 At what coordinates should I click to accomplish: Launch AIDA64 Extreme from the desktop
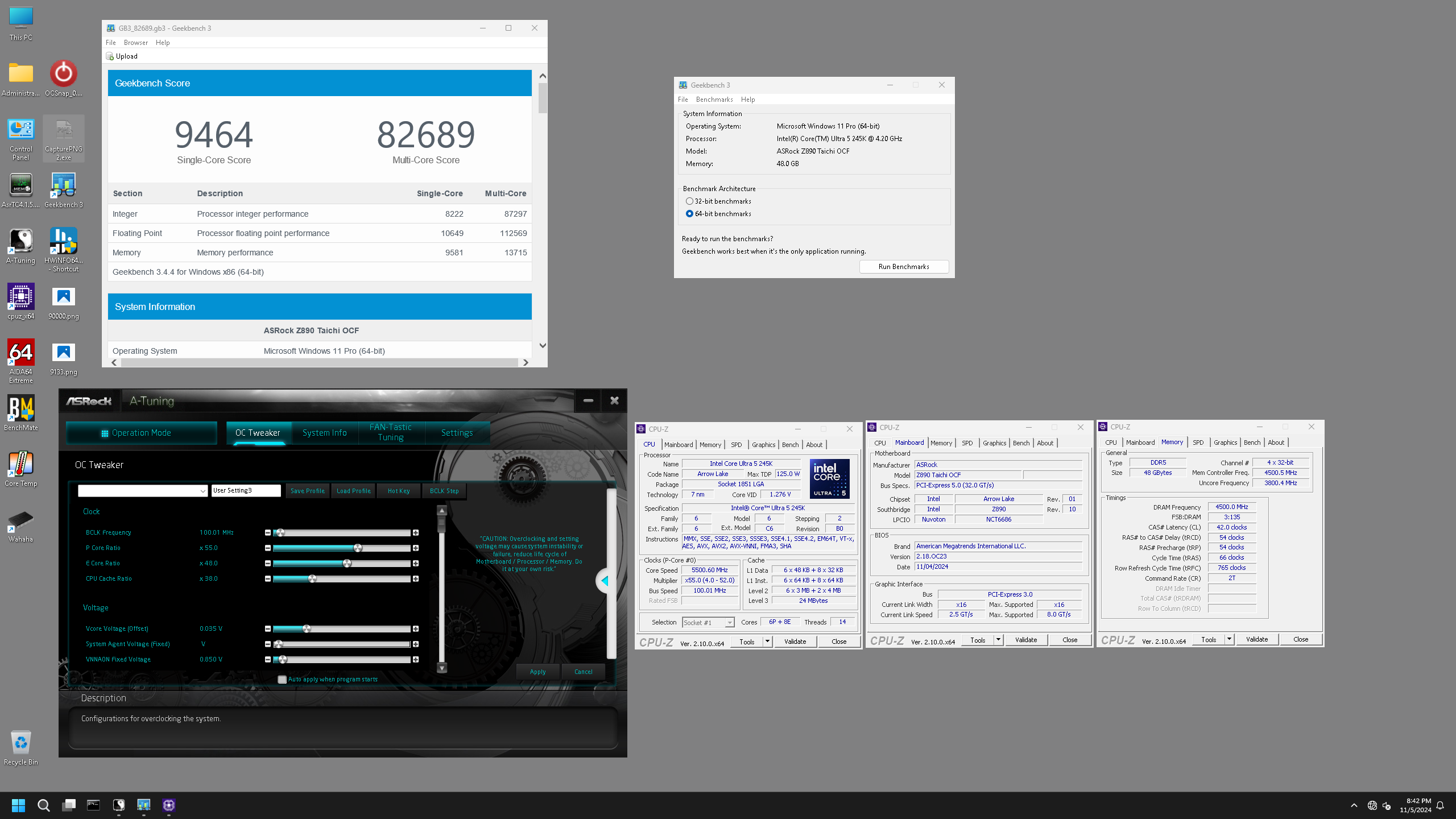coord(21,362)
